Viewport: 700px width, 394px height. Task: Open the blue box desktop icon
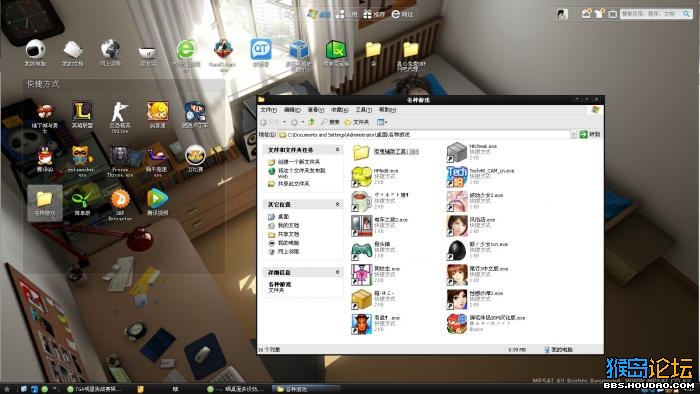[x=299, y=49]
